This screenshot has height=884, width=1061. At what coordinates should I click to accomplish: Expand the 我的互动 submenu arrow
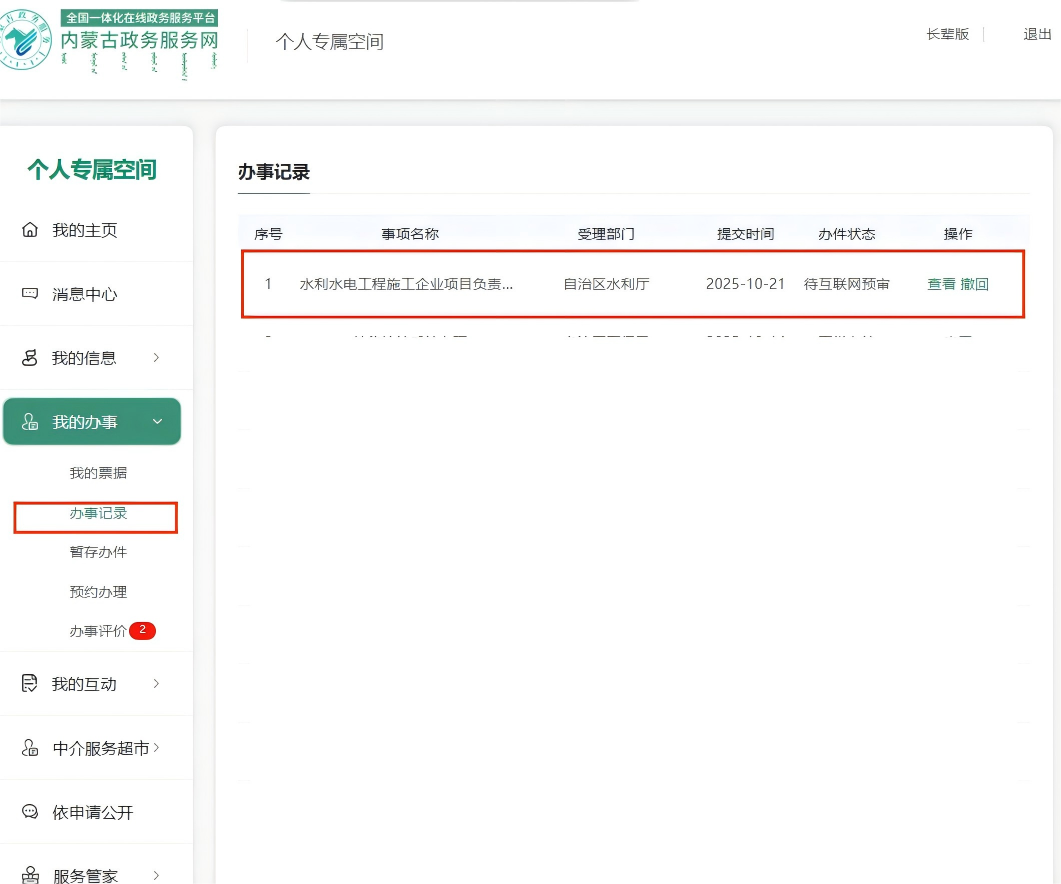[x=156, y=684]
